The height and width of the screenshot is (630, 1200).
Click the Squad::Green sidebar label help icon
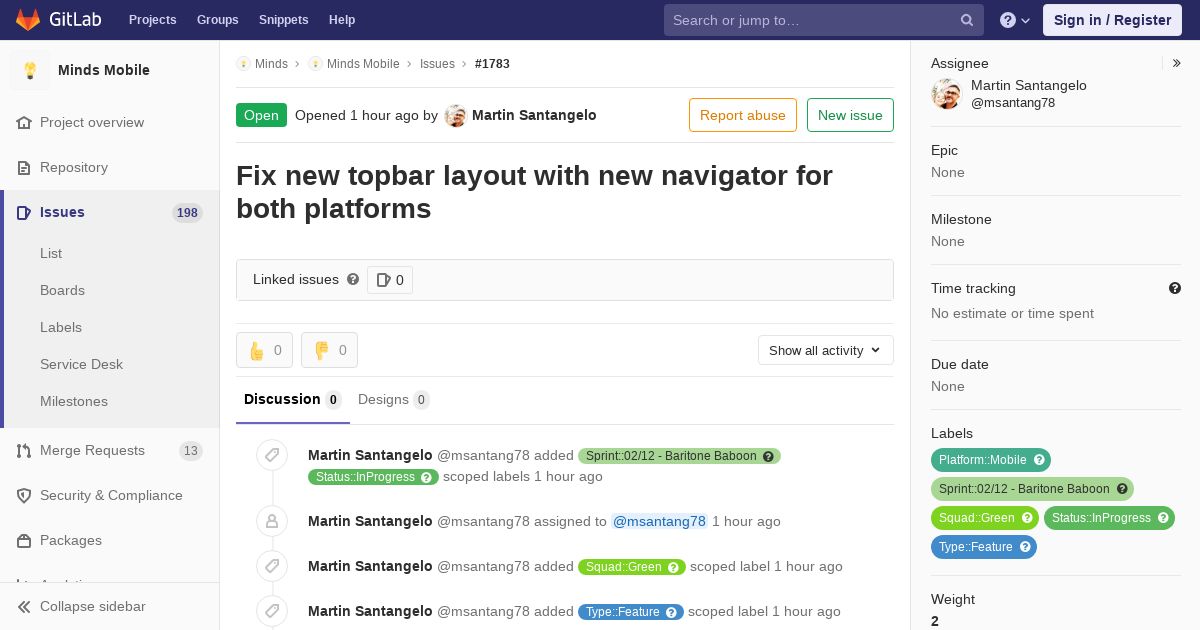[x=1027, y=518]
